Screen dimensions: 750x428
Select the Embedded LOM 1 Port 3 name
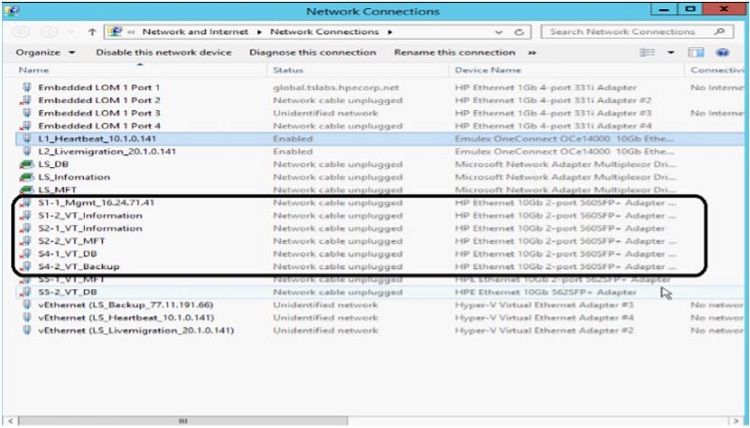click(x=99, y=113)
